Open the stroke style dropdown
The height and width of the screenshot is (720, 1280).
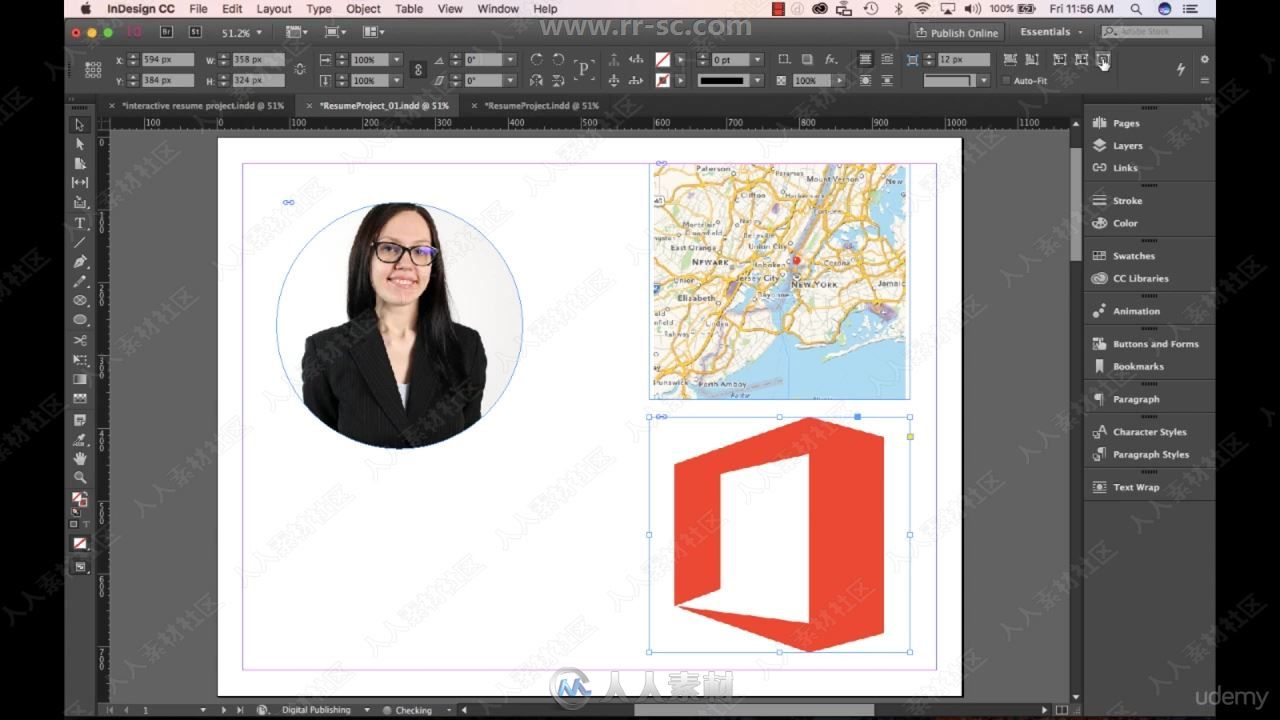(x=757, y=81)
